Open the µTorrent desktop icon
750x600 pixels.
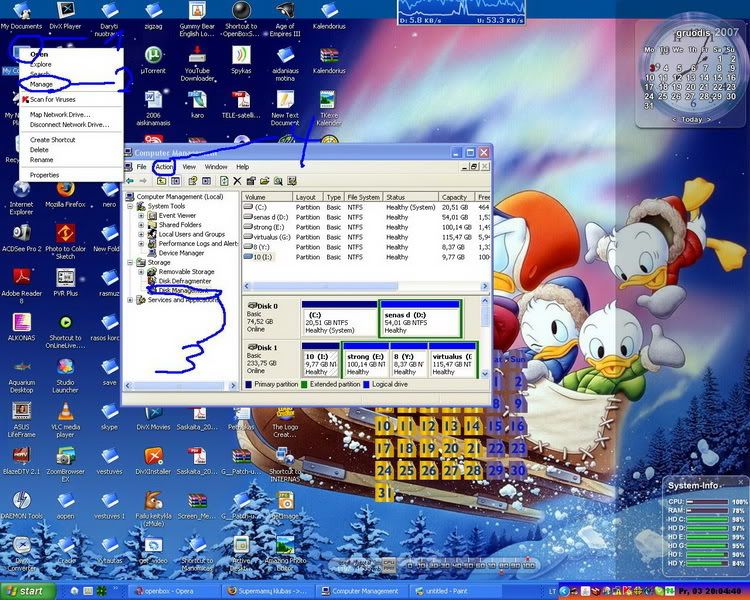pyautogui.click(x=153, y=60)
